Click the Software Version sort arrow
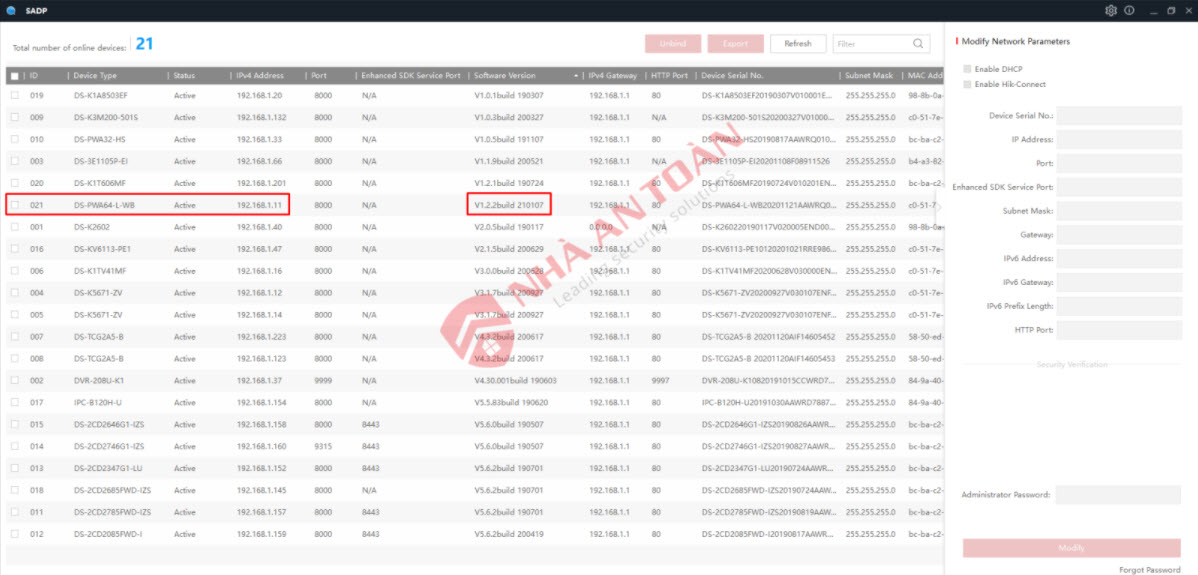Viewport: 1198px width, 575px height. point(576,76)
